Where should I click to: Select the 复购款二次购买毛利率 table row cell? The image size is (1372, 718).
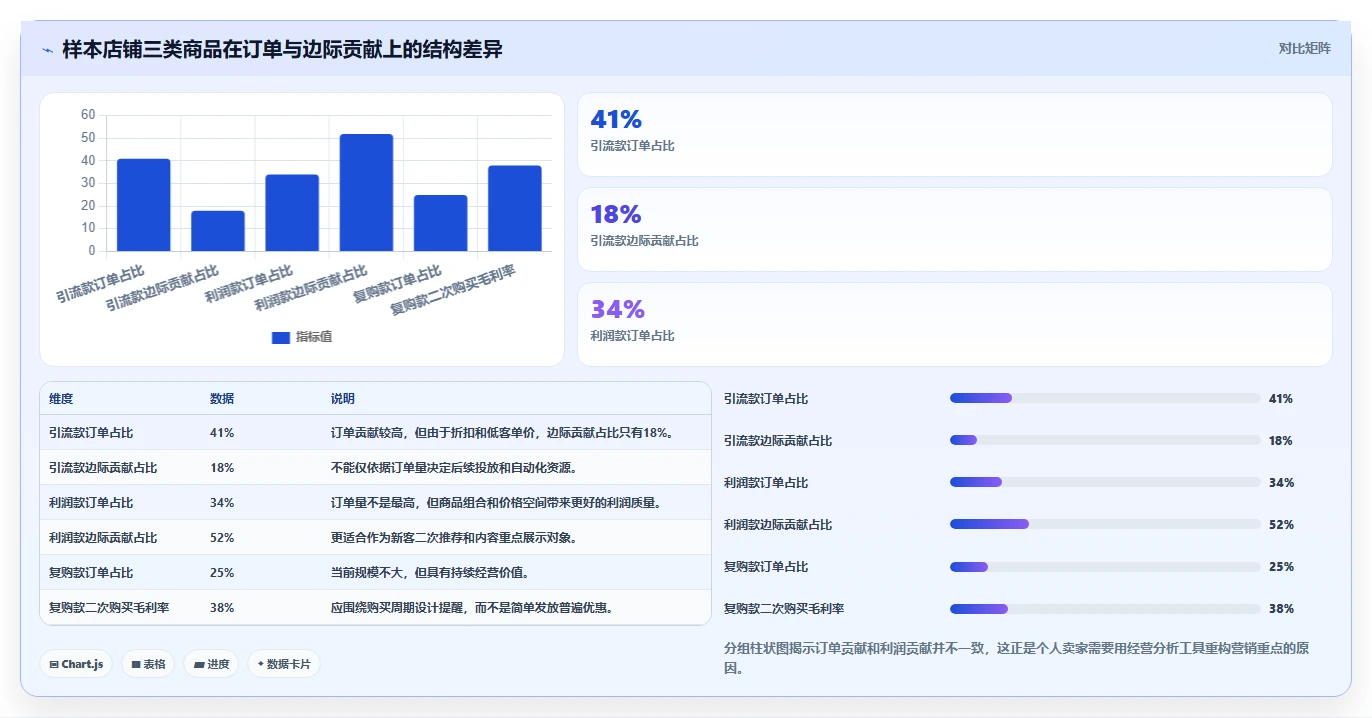[109, 608]
